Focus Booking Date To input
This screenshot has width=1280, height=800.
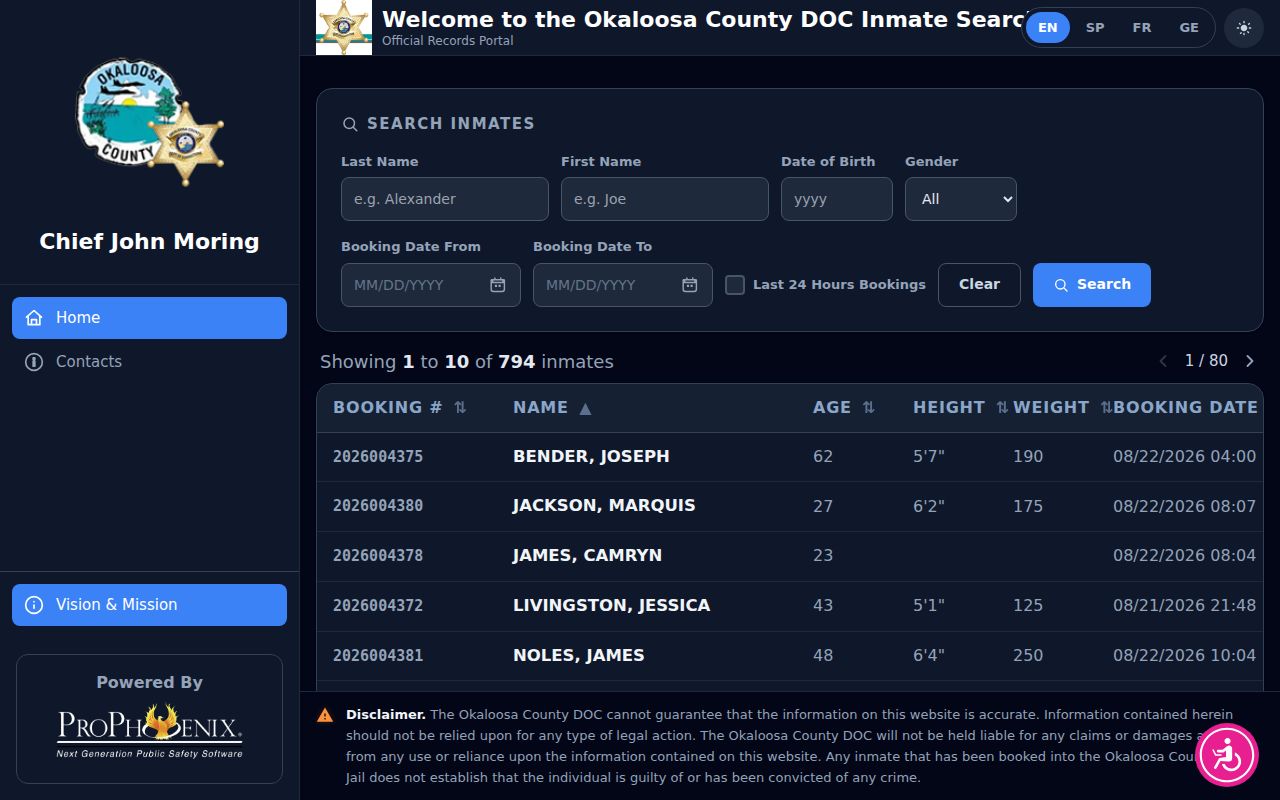623,285
